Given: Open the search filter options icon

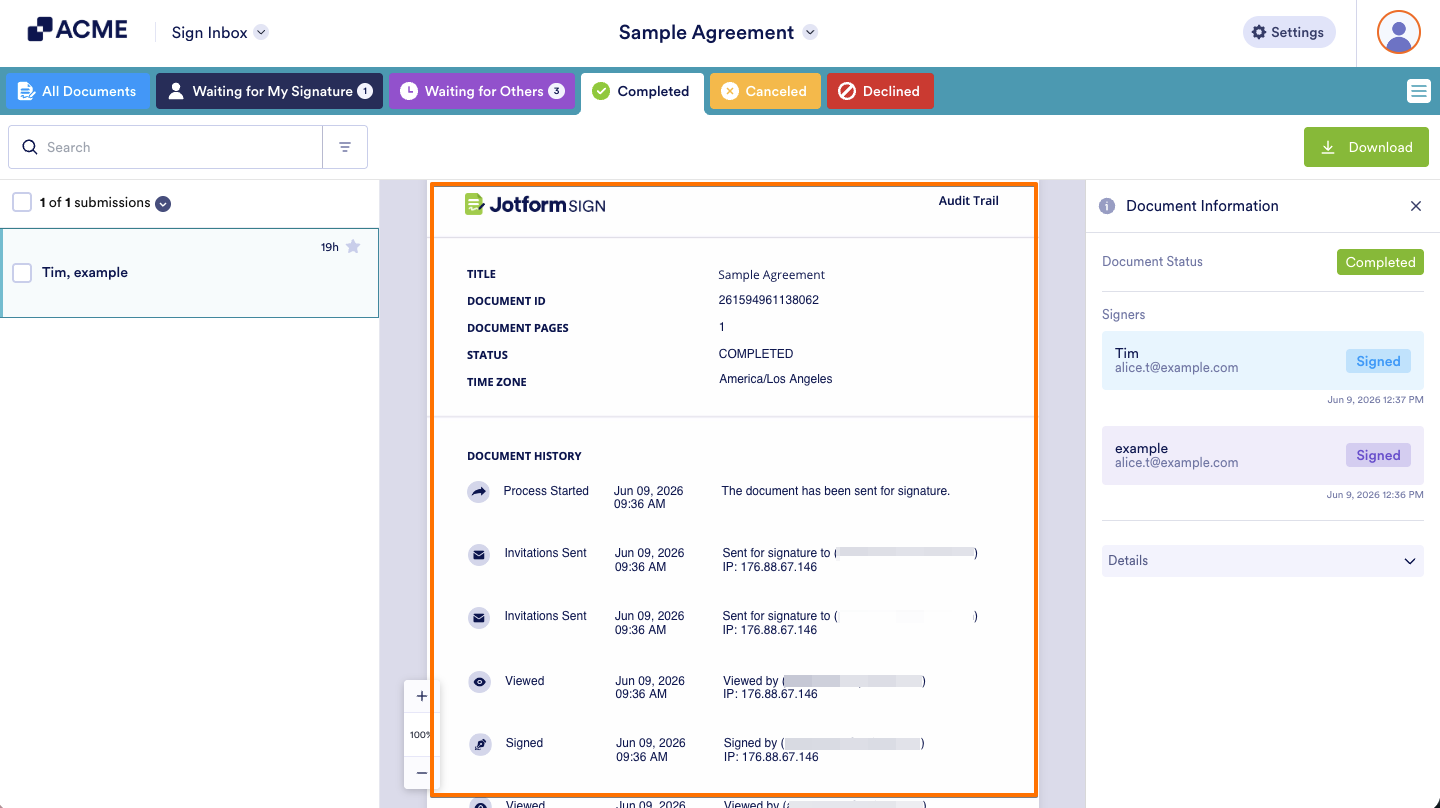Looking at the screenshot, I should [x=345, y=147].
